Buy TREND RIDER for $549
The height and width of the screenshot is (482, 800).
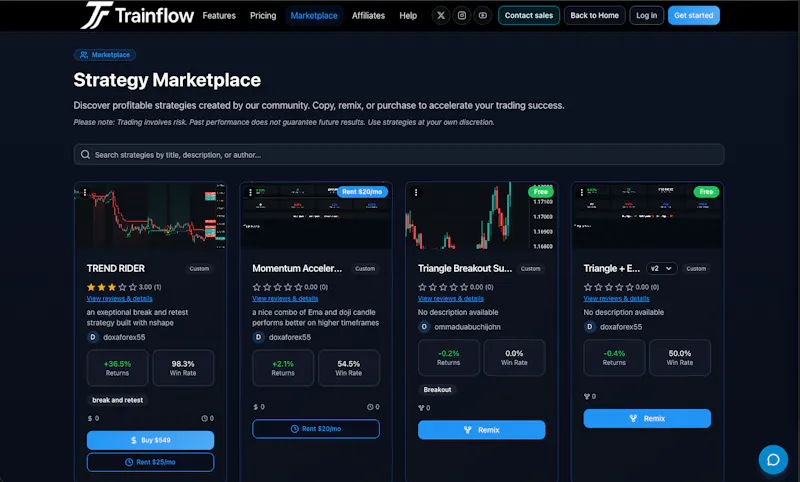tap(151, 440)
